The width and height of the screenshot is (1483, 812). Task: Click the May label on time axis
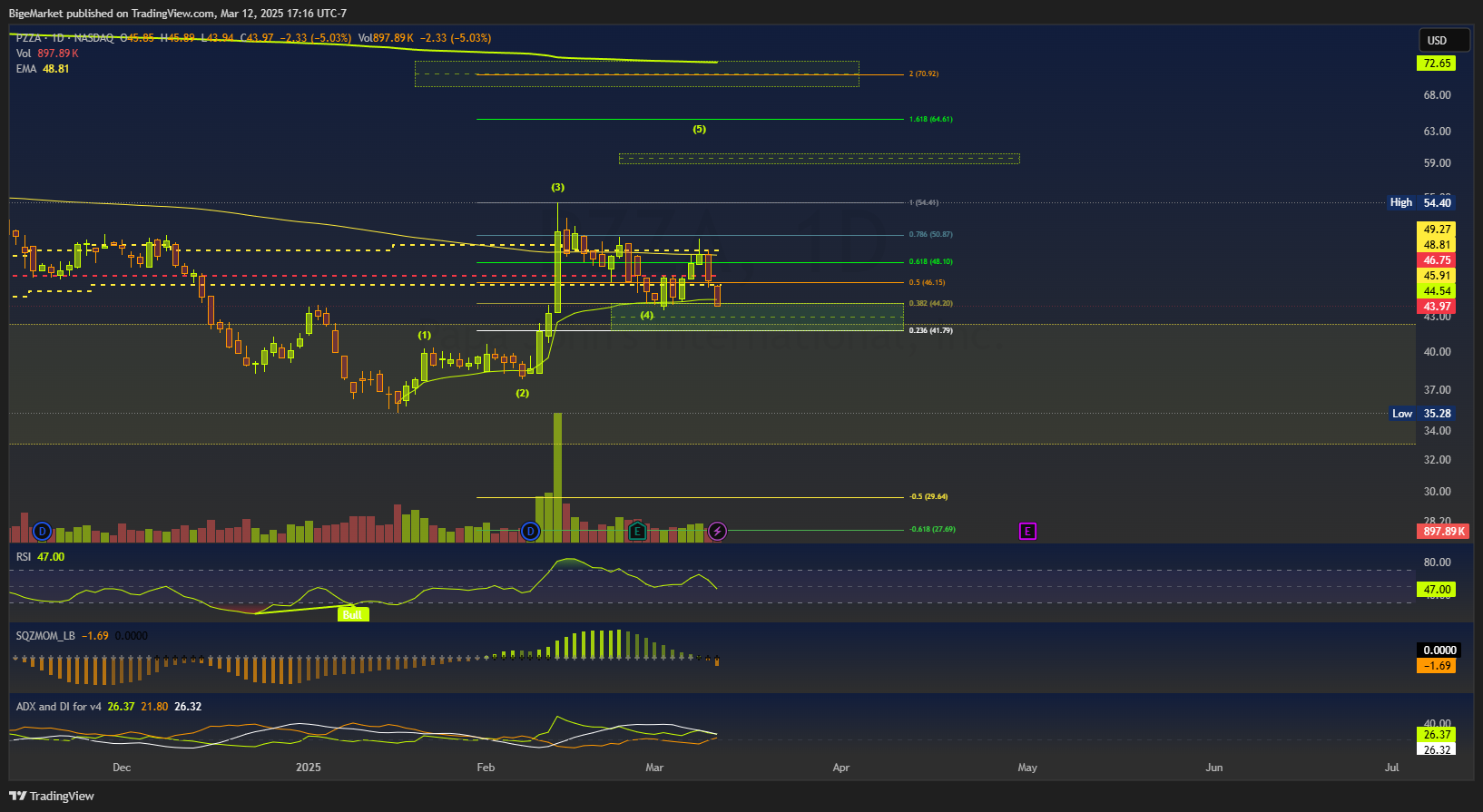pyautogui.click(x=1027, y=768)
